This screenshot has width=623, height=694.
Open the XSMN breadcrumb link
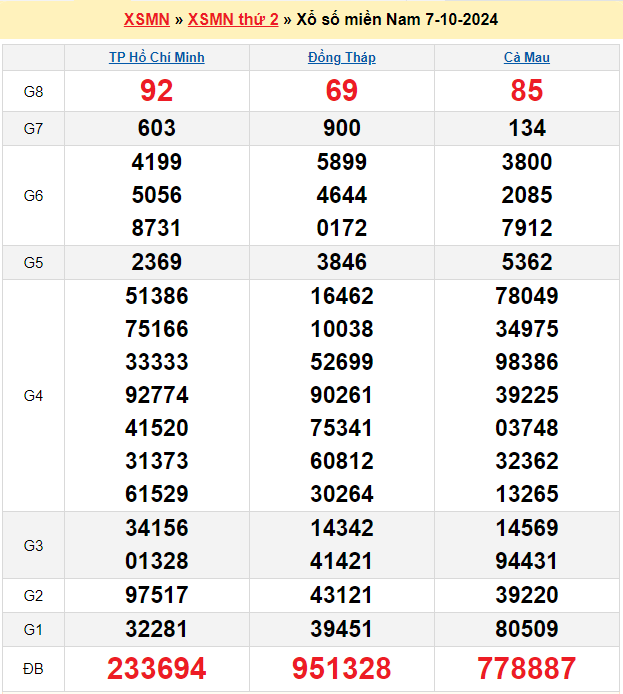(x=146, y=20)
